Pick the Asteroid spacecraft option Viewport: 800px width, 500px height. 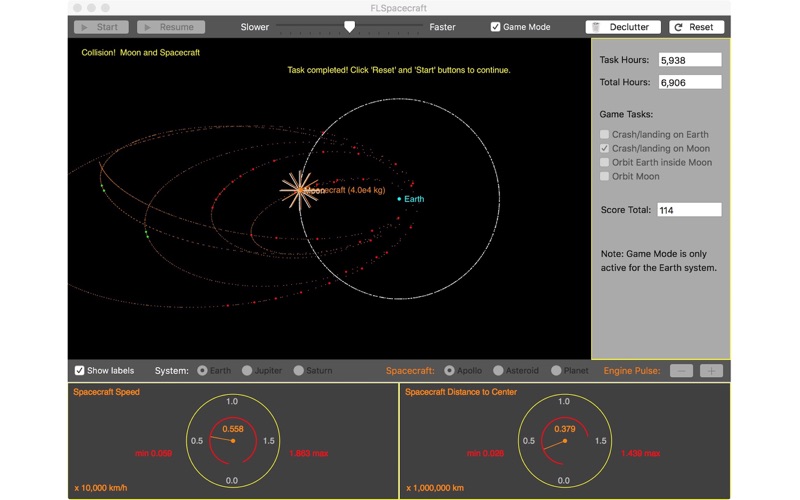coord(498,371)
